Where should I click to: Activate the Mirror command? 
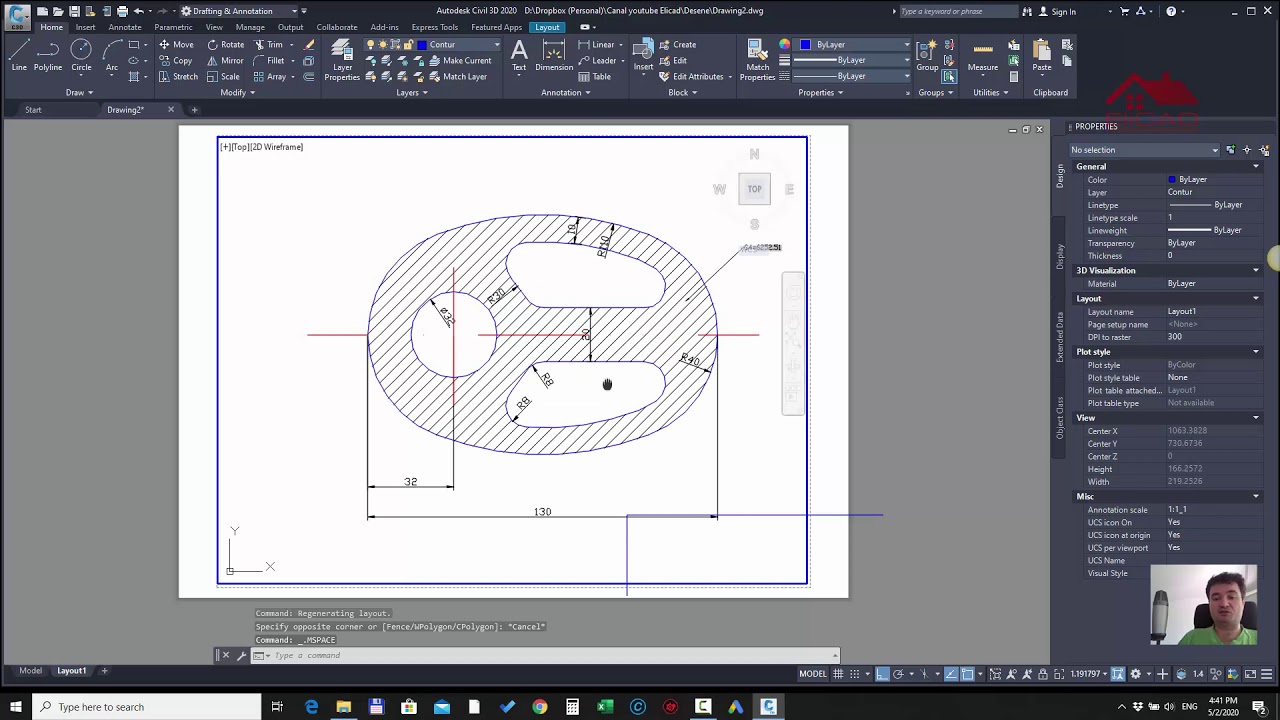coord(225,61)
